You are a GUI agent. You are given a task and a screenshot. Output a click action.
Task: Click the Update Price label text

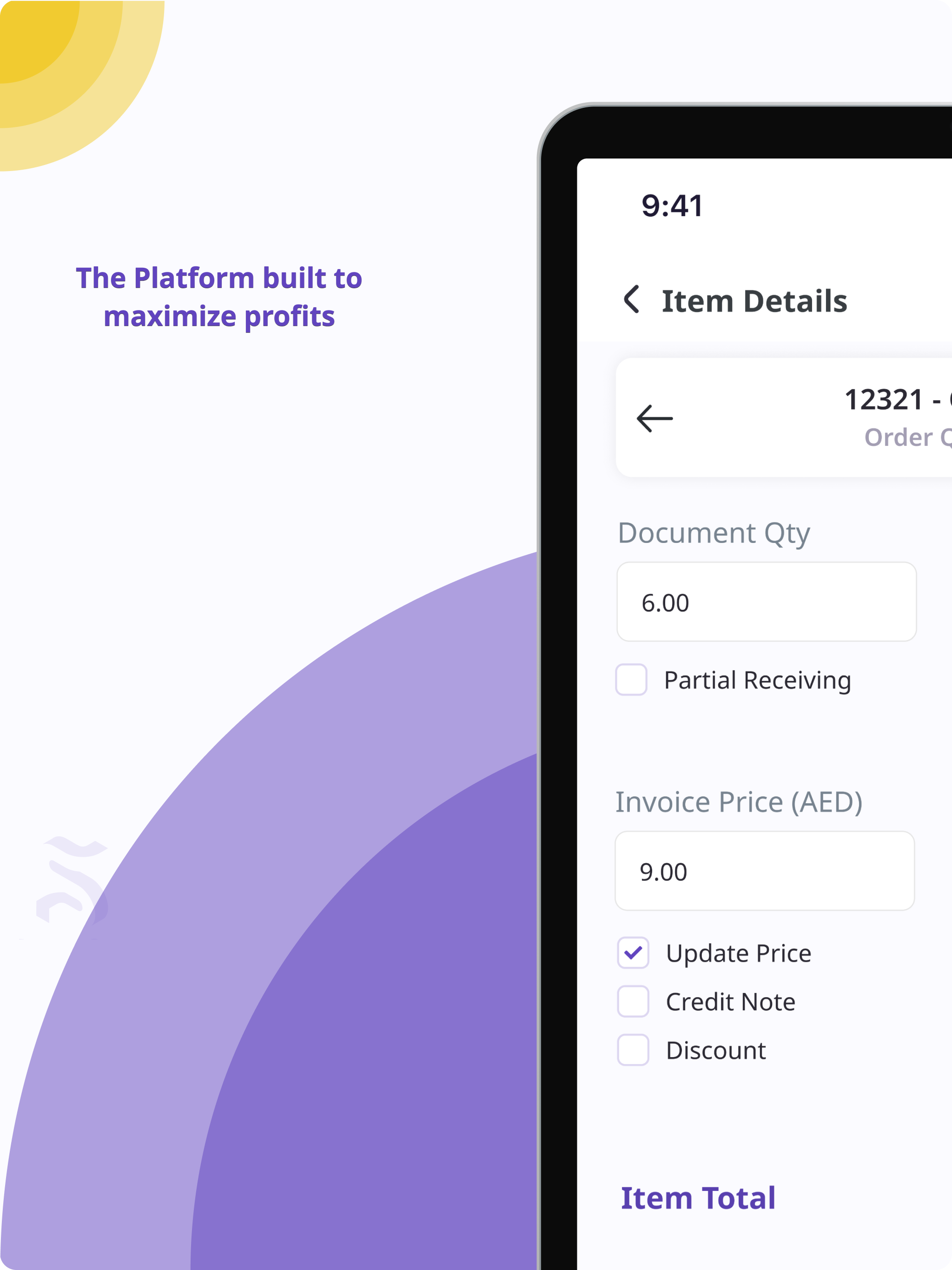(x=738, y=953)
